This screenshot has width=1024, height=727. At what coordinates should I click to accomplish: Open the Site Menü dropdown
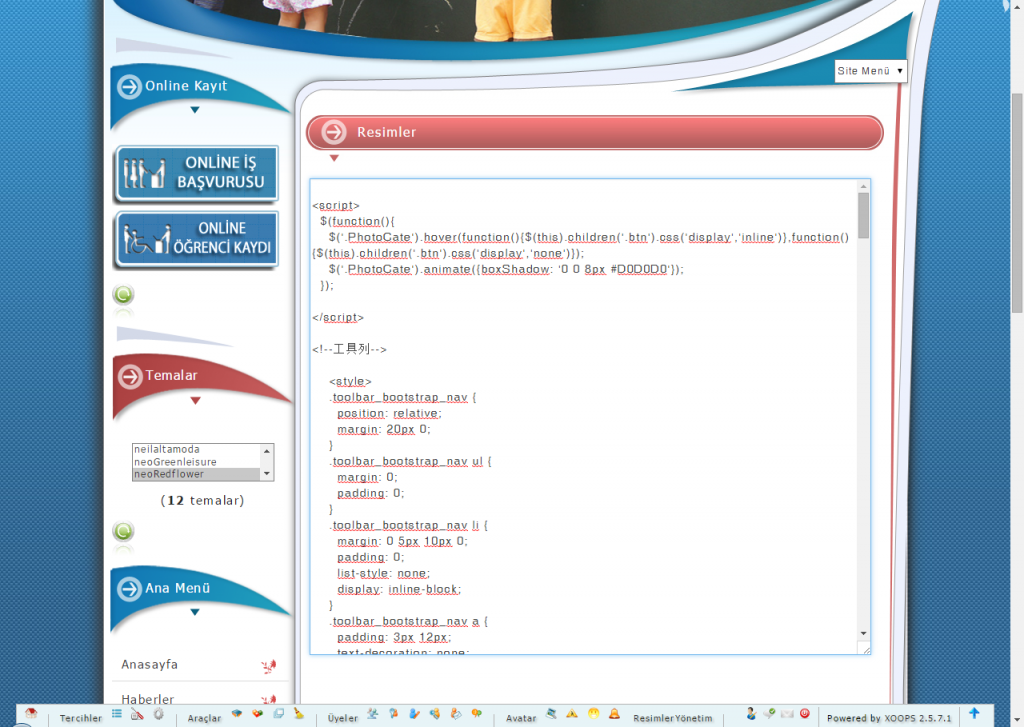(x=870, y=71)
